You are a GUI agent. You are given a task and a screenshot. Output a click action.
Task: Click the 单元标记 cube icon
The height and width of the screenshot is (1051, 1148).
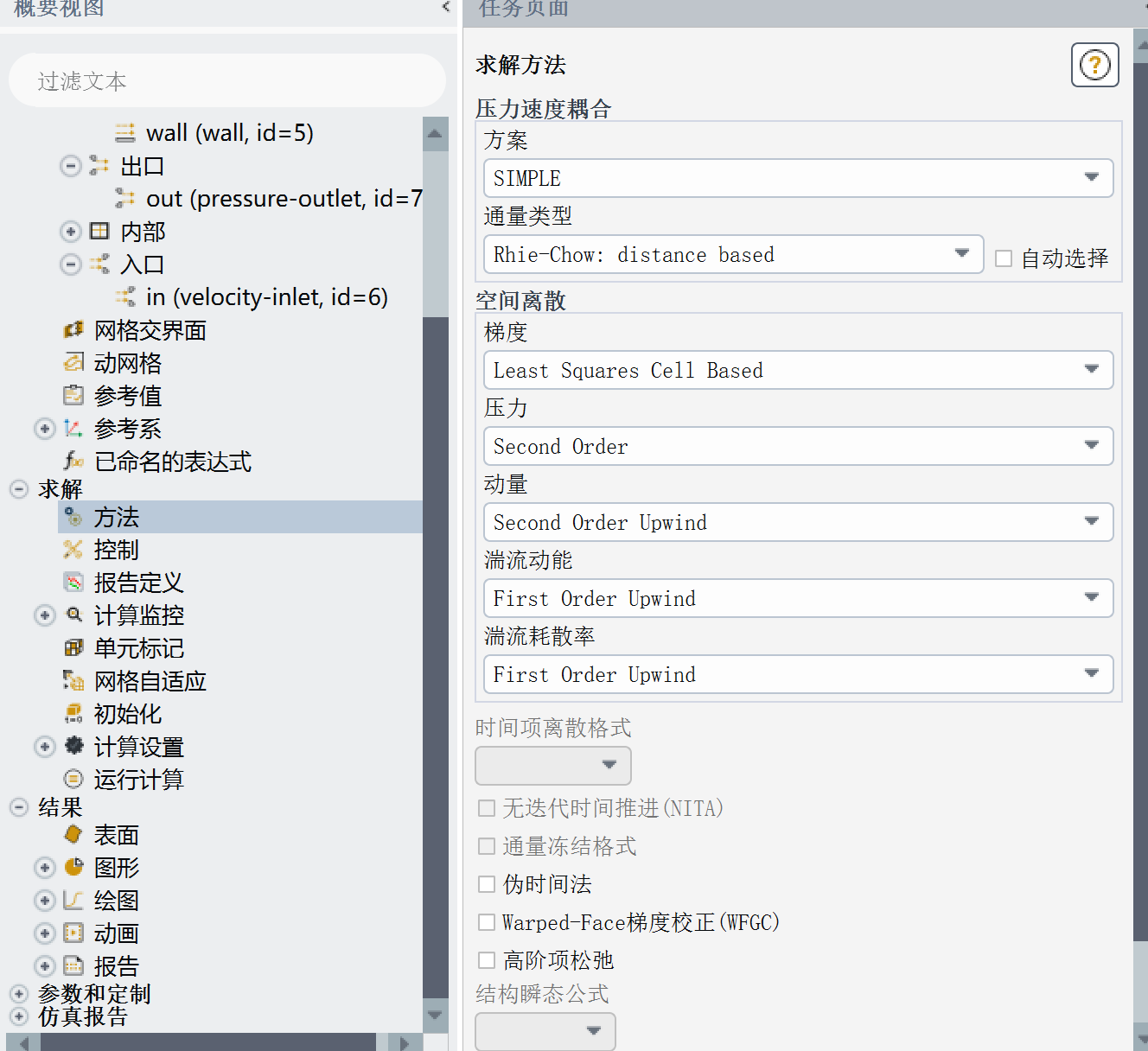(74, 648)
